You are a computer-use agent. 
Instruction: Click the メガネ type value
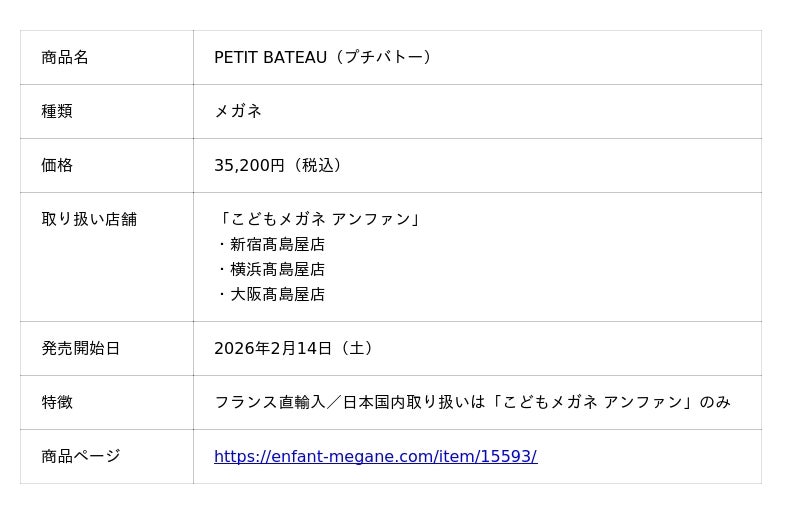pos(238,112)
